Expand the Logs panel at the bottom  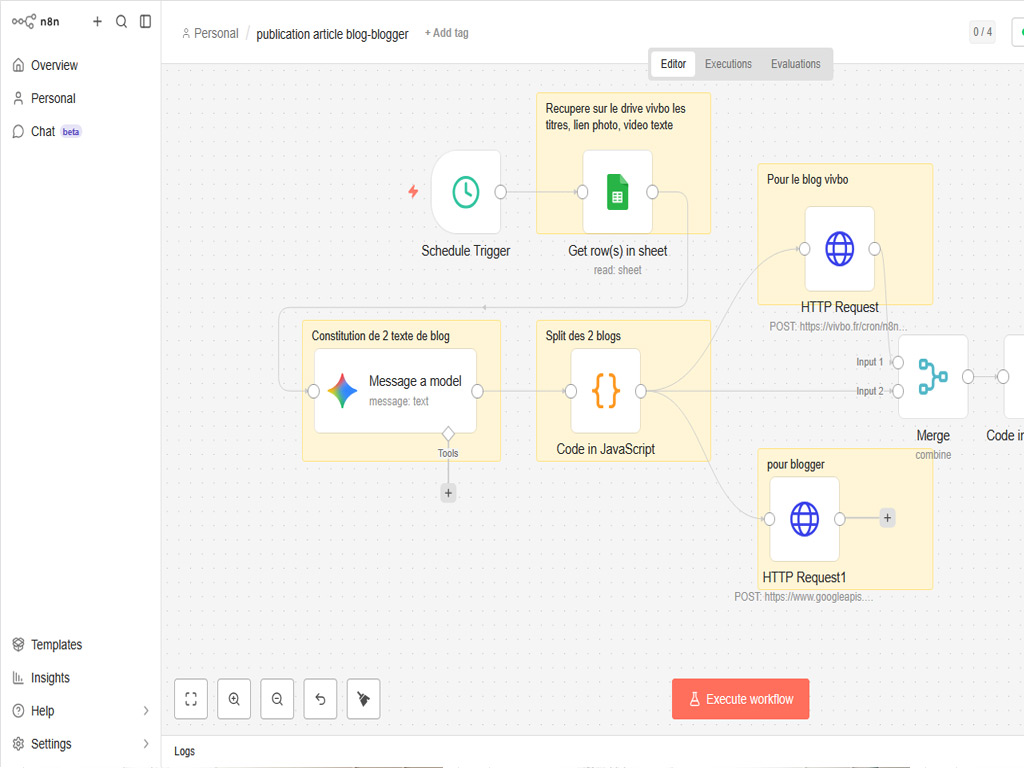tap(184, 751)
